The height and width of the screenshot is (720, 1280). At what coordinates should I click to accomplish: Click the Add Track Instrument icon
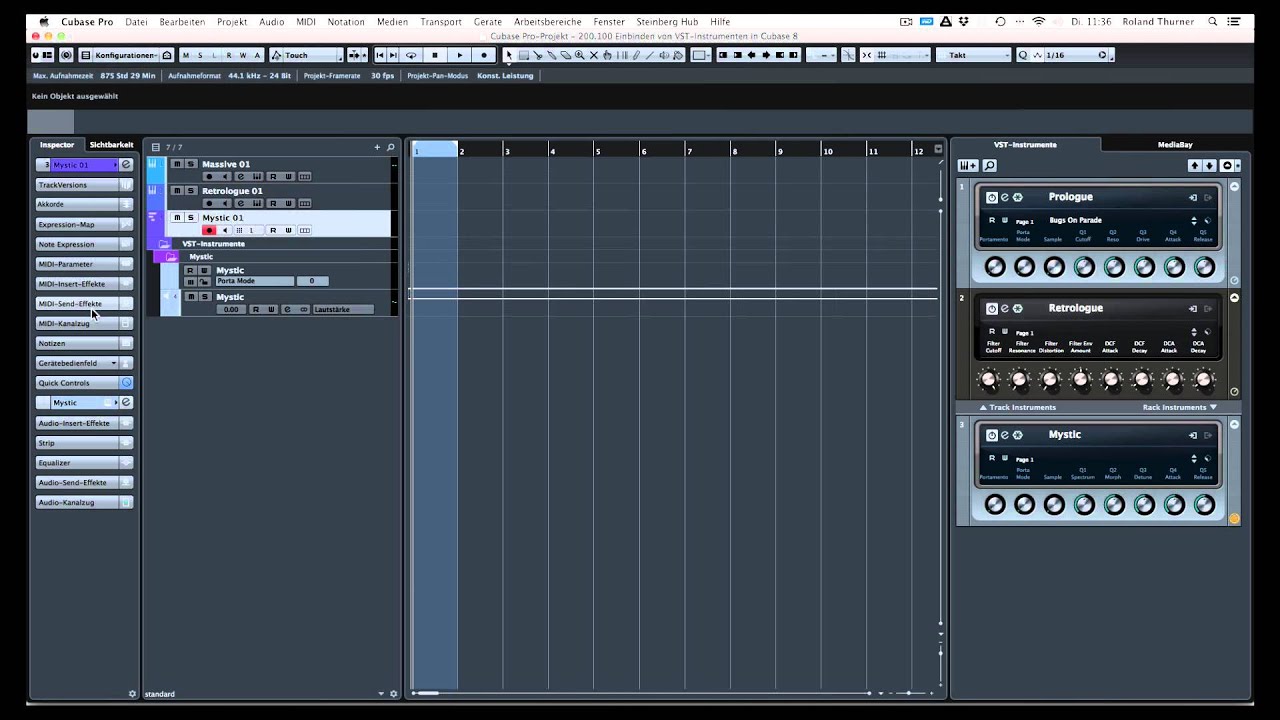pyautogui.click(x=968, y=165)
